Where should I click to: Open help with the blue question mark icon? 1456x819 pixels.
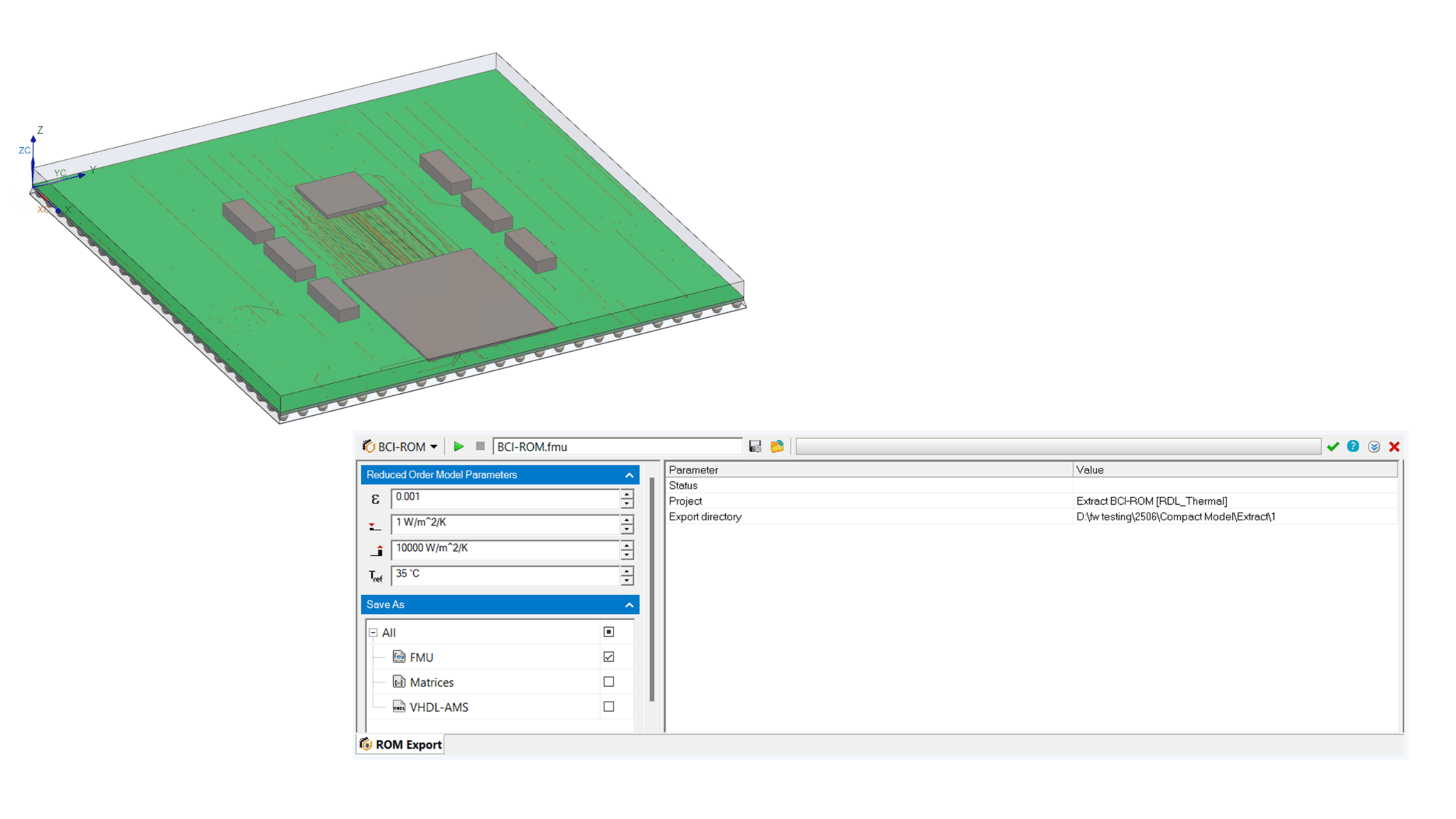tap(1353, 446)
